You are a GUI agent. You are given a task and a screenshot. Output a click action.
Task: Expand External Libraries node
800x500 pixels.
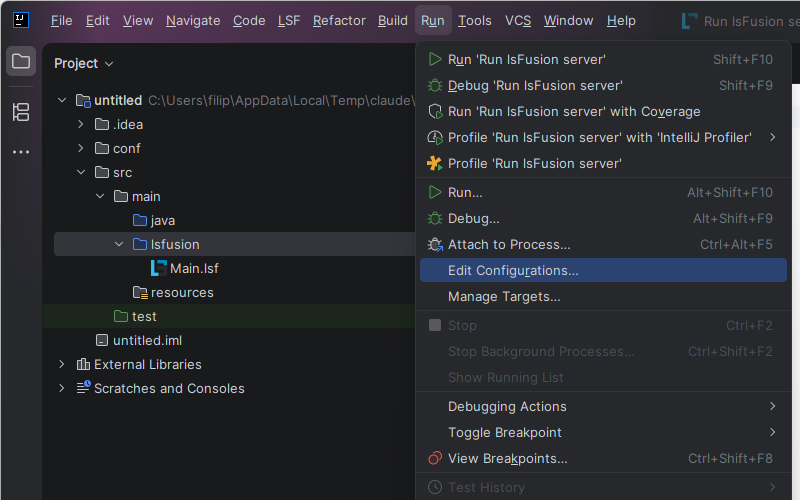62,364
